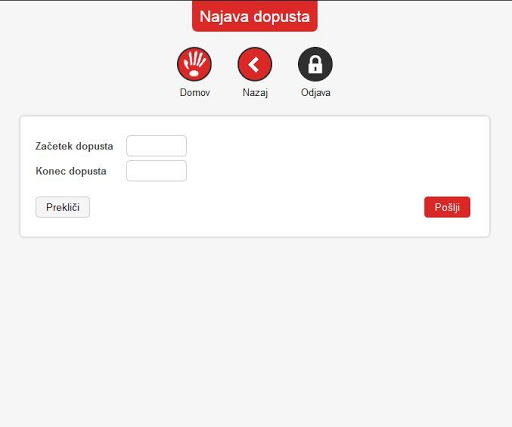Click the Začetek dopusta field label
The image size is (512, 427).
coord(74,146)
